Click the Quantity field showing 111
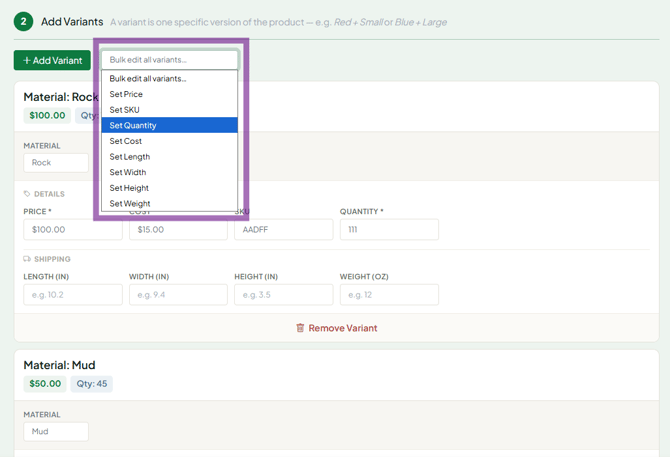Screen dimensions: 670x457 point(389,229)
